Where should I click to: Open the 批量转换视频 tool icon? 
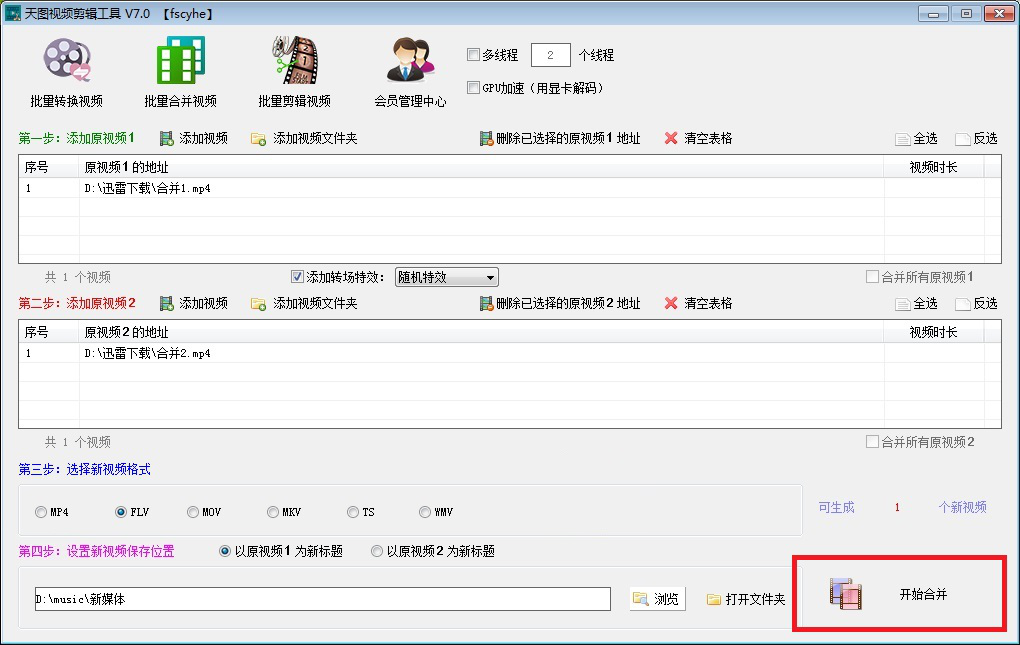[66, 60]
